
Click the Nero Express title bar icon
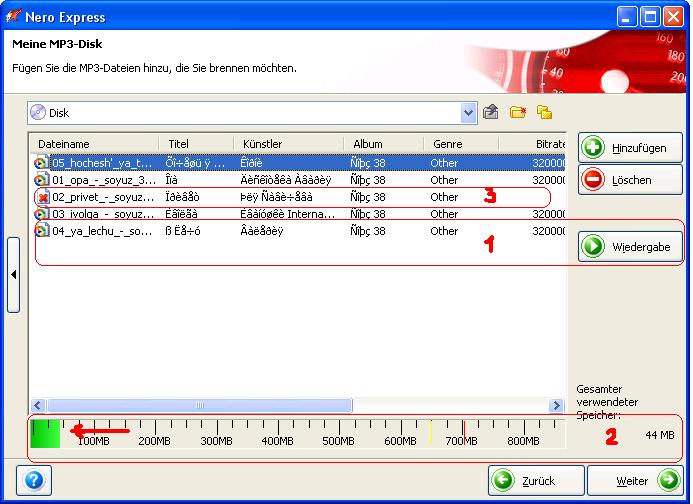(x=12, y=16)
